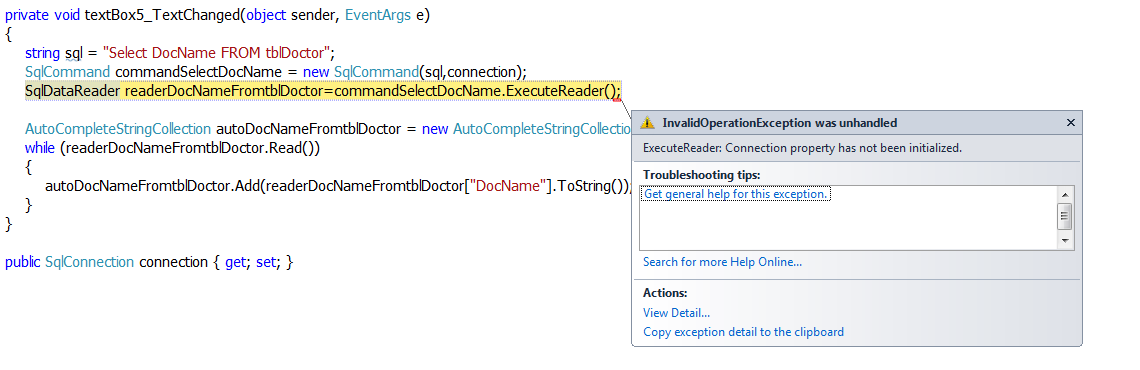Close the InvalidOperationException popup
The width and height of the screenshot is (1140, 370).
coord(1070,123)
